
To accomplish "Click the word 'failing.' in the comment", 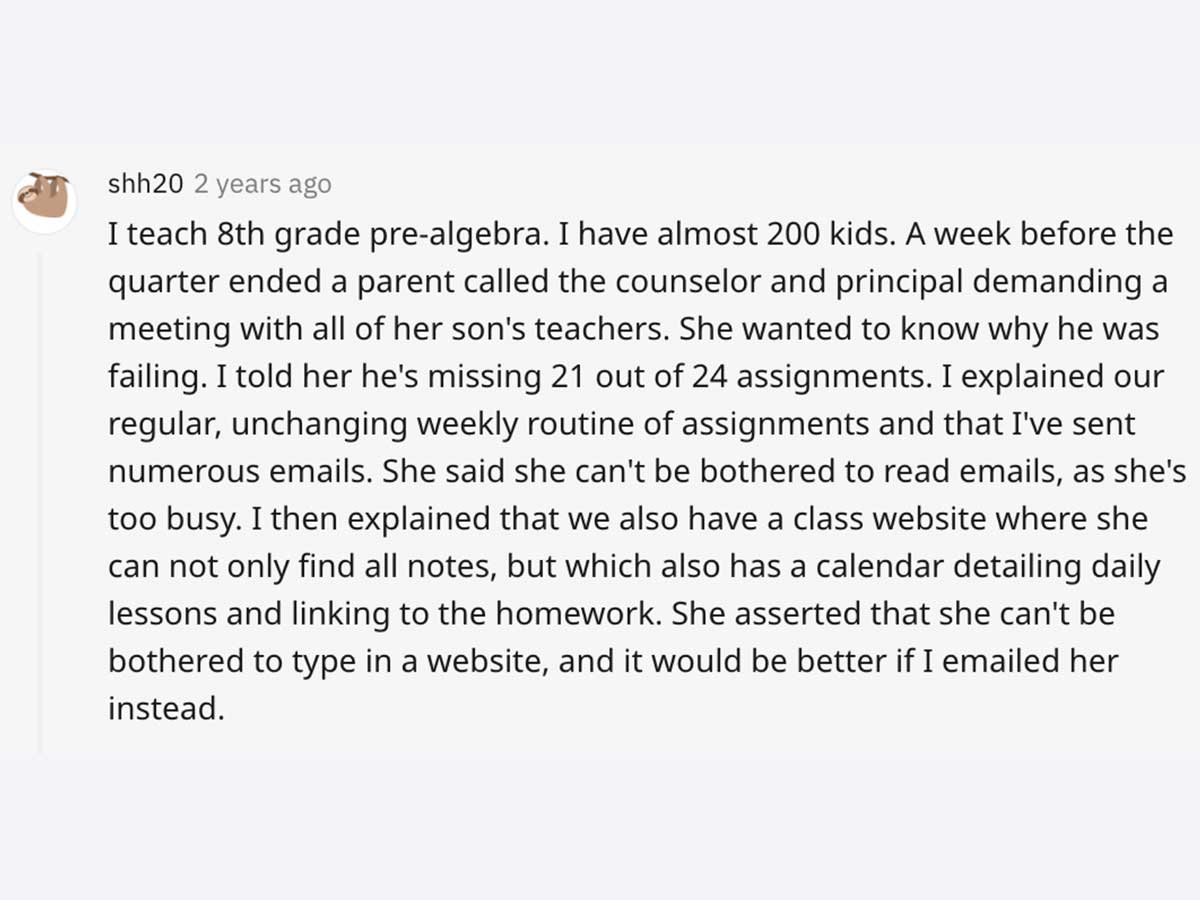I will (148, 378).
